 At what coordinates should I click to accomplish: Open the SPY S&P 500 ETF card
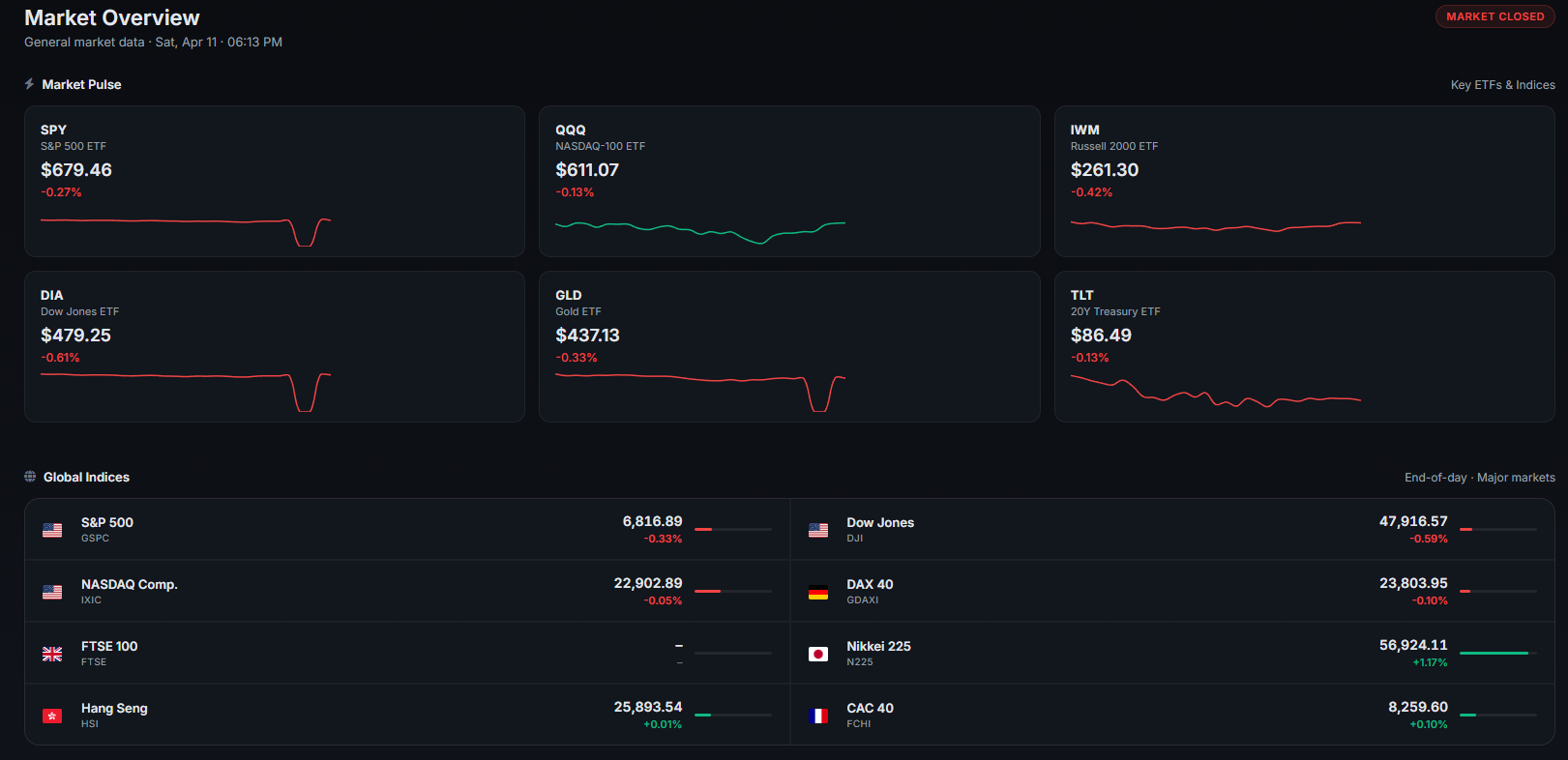click(x=274, y=181)
